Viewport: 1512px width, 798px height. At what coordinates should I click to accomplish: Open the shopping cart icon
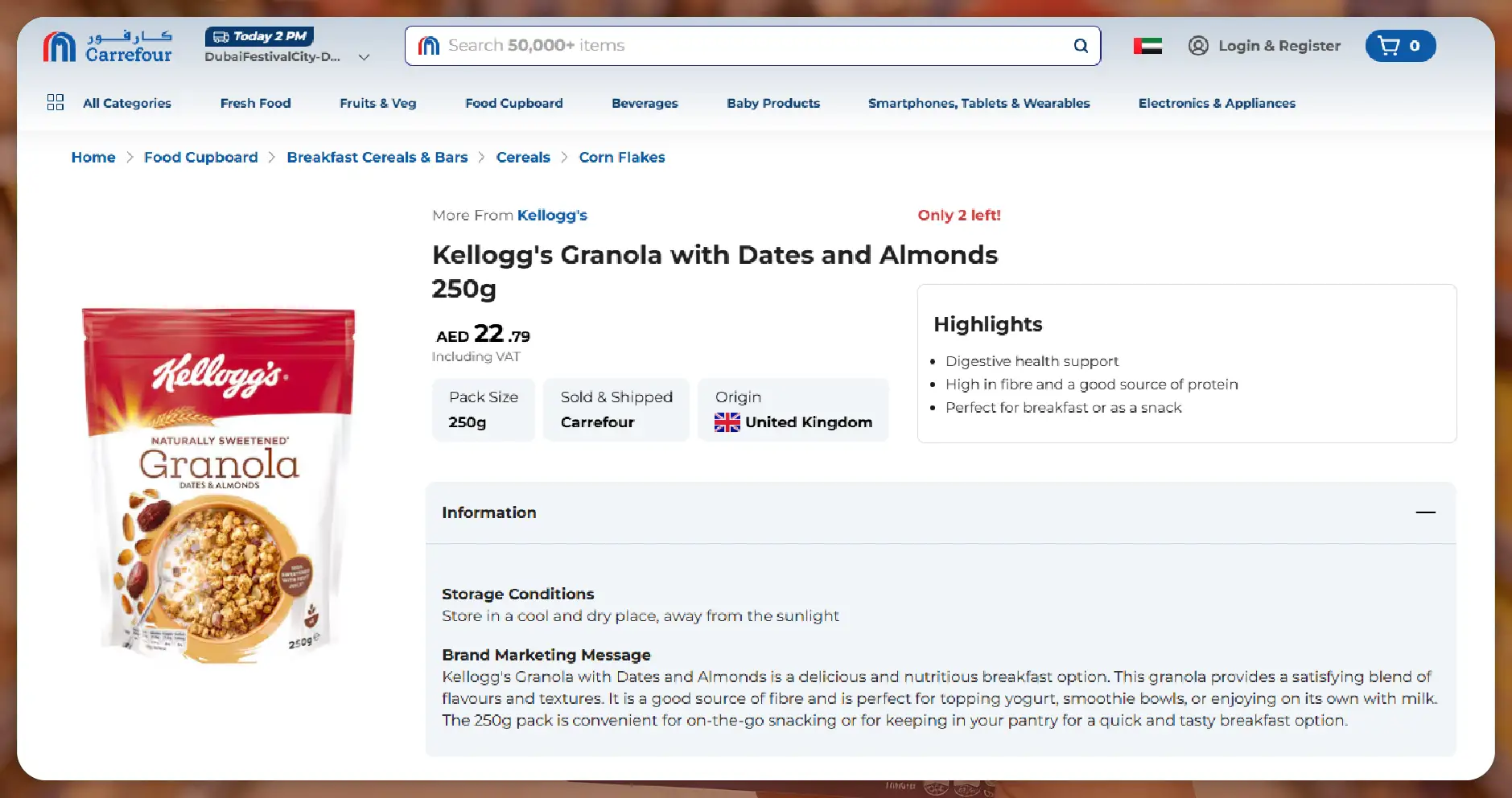pyautogui.click(x=1390, y=46)
